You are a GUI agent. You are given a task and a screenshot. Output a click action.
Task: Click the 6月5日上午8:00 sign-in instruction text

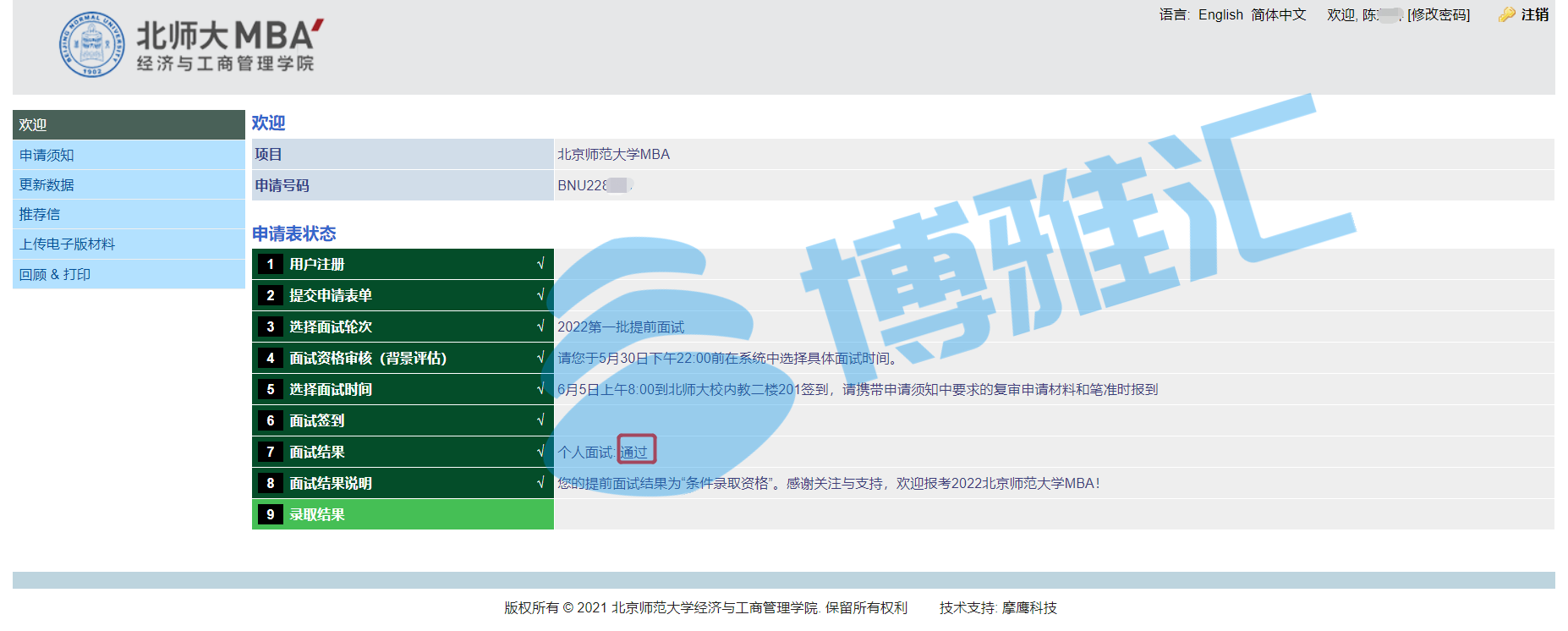[858, 390]
